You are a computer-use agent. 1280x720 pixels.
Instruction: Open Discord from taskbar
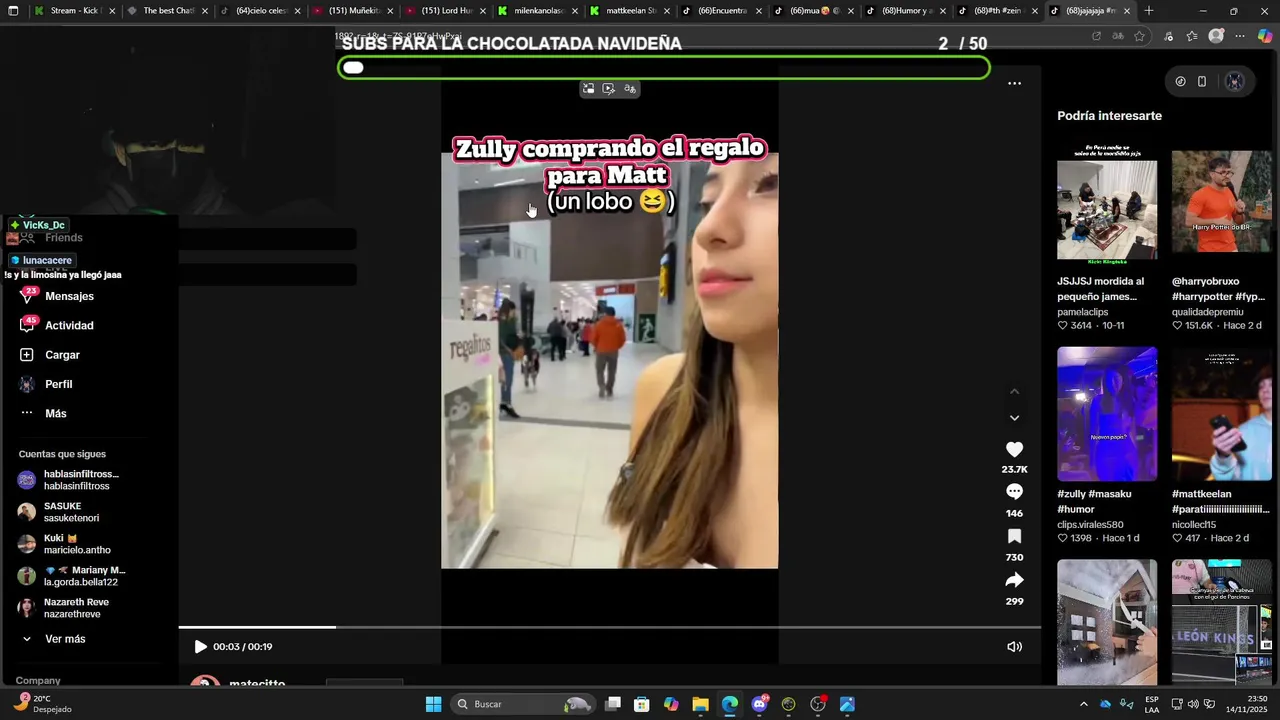tap(759, 704)
